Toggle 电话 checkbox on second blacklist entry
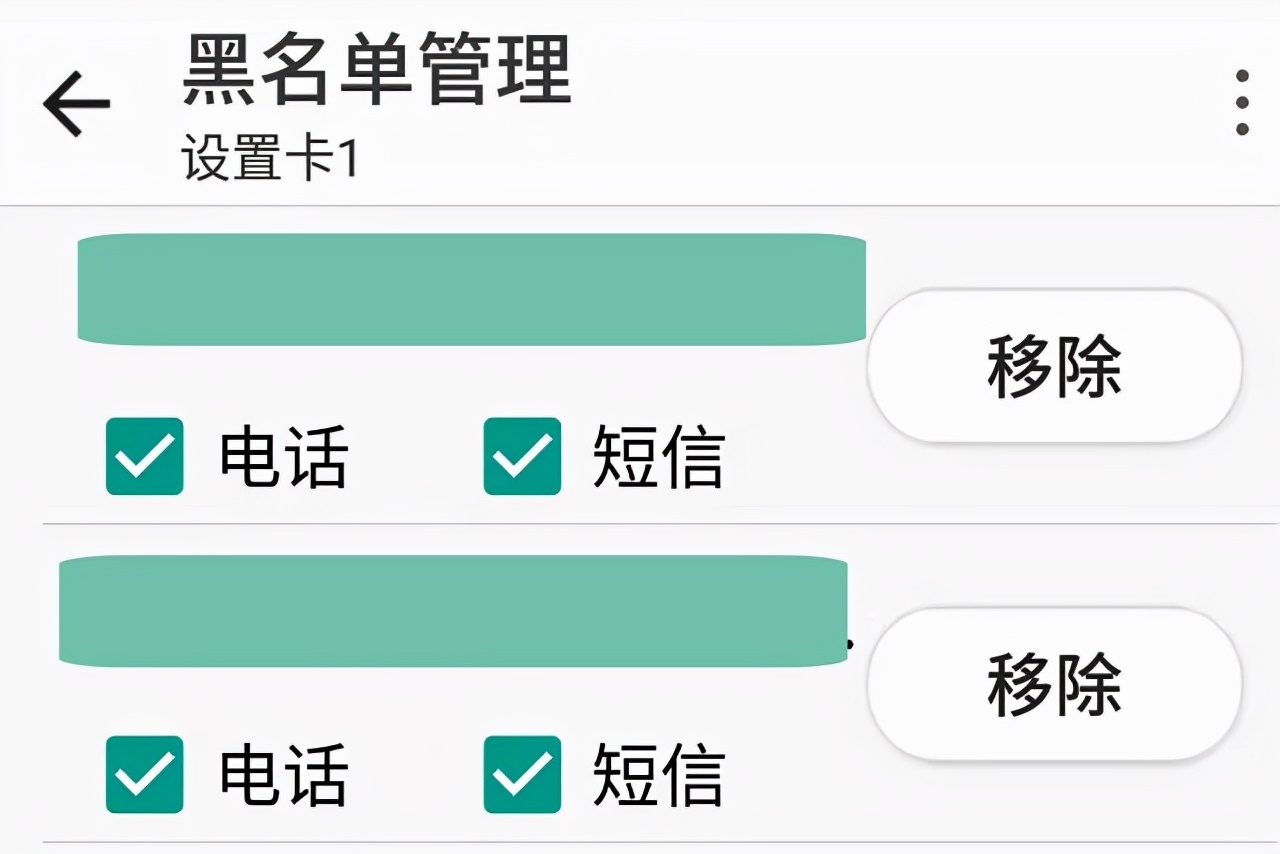 [x=145, y=774]
